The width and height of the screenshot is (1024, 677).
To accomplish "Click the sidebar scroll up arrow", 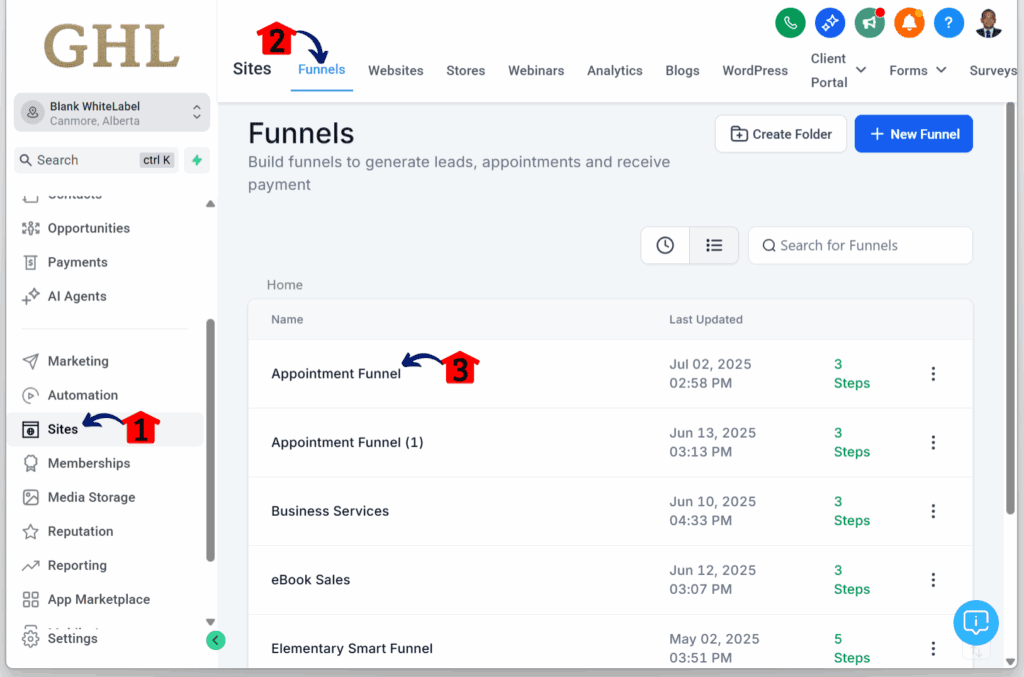I will [x=210, y=204].
